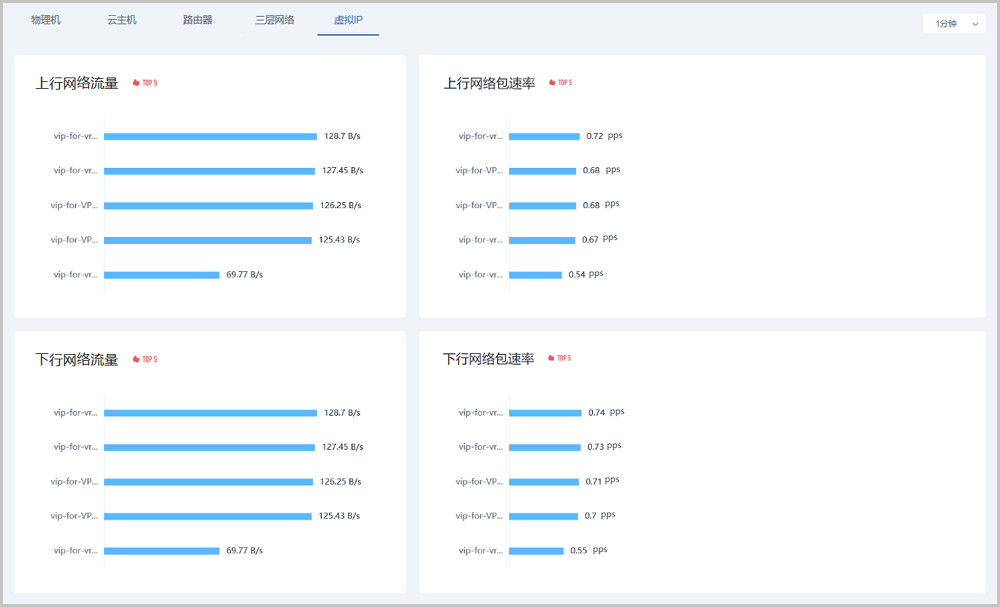Select the 三层网络 tab
Viewport: 1000px width, 607px height.
pos(274,20)
